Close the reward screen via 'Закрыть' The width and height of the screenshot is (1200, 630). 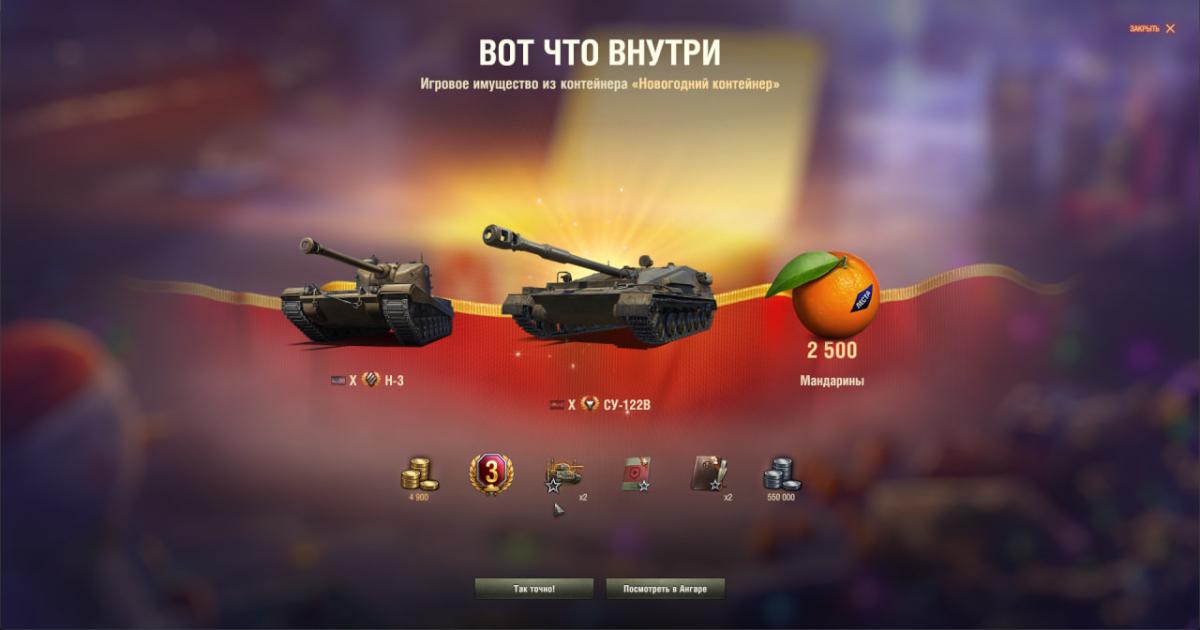coord(1152,29)
